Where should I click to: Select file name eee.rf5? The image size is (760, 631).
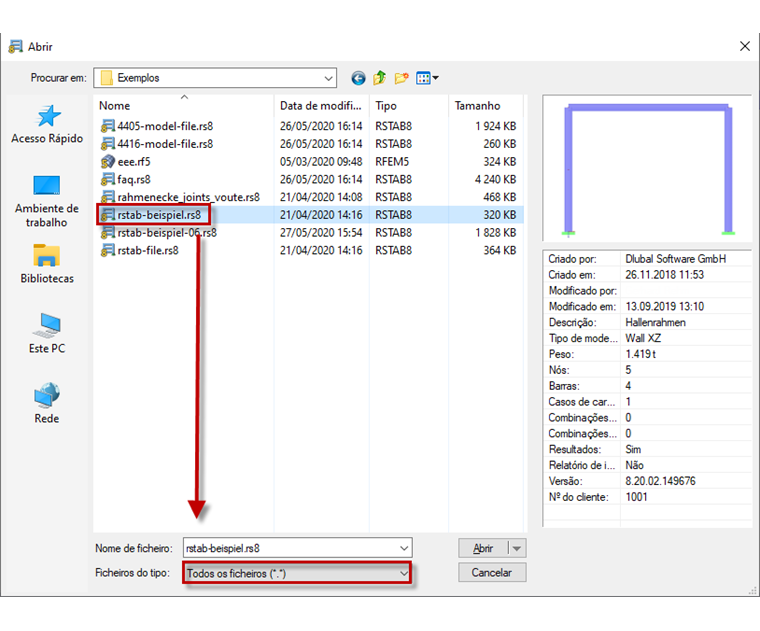(134, 162)
